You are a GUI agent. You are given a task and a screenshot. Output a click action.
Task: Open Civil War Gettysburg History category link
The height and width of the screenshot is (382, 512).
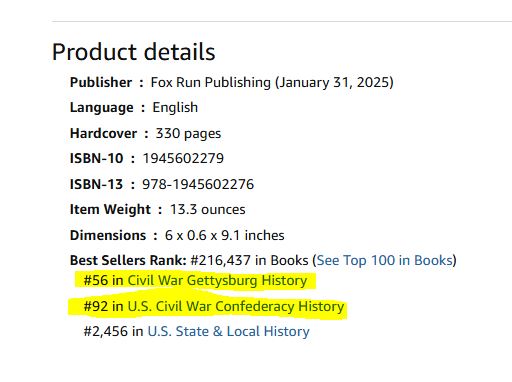coord(217,281)
